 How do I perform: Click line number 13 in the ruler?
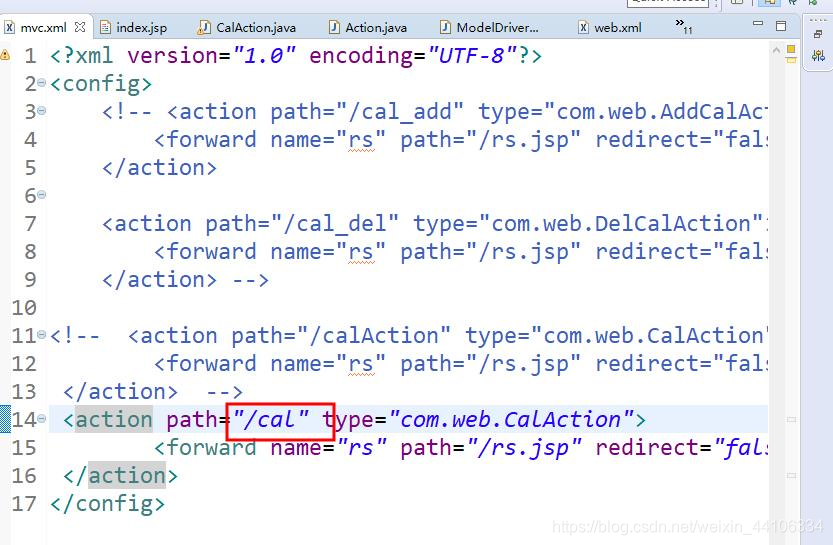coord(24,392)
